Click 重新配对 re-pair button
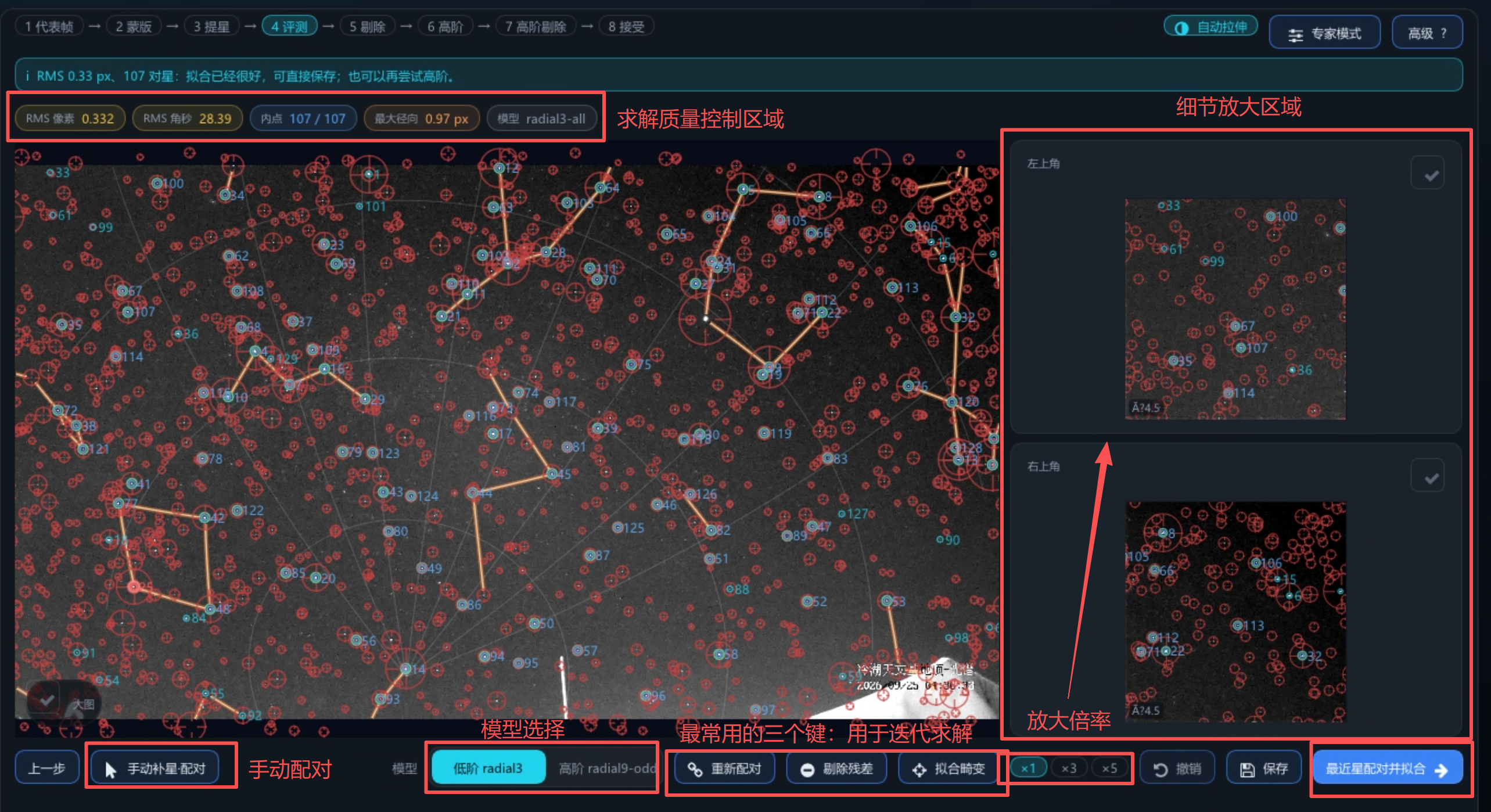Screen dimensions: 1491x812 (724, 768)
